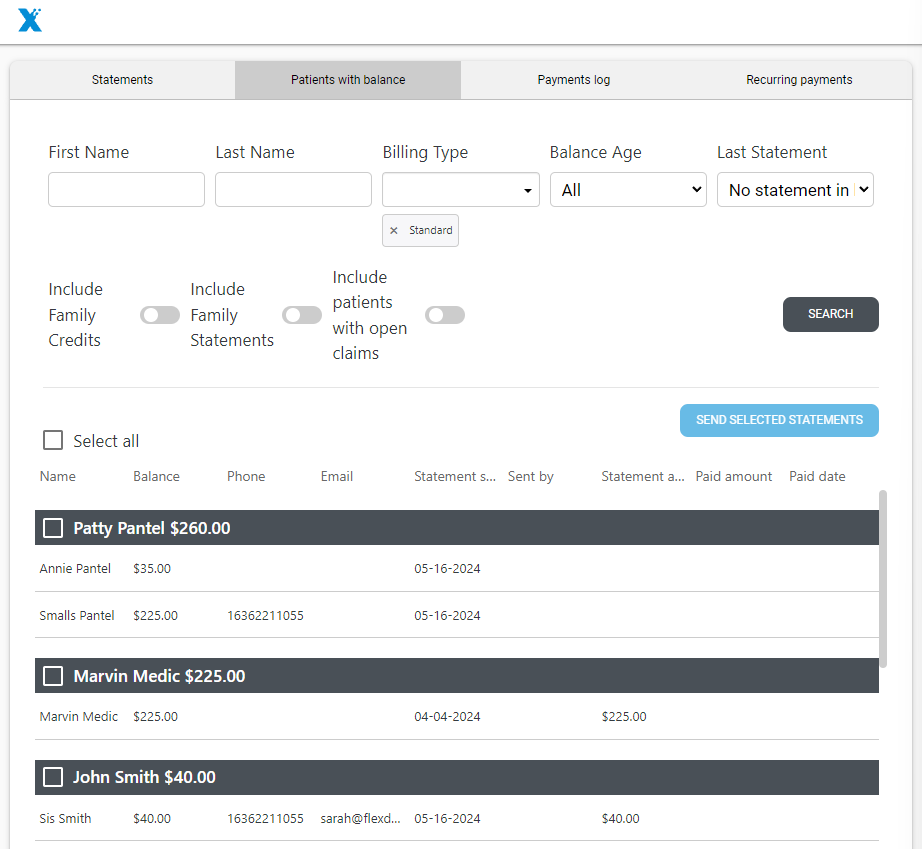The image size is (922, 849).
Task: Open the Payments log tab
Action: (x=574, y=80)
